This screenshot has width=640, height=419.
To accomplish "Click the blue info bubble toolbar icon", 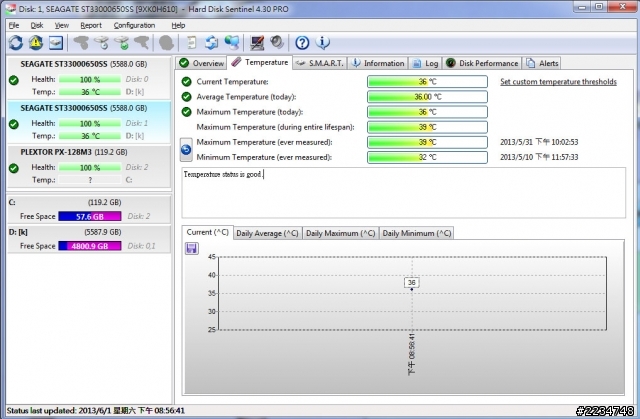I will point(322,42).
